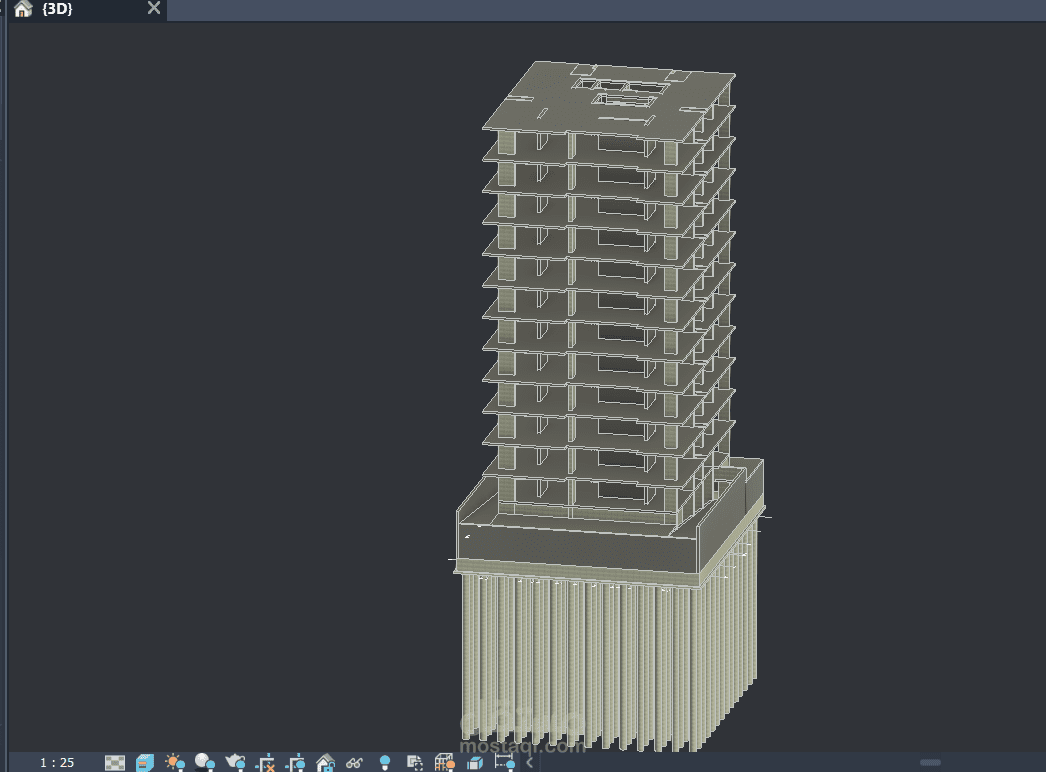
Task: Open the view scale 1 : 25 selector
Action: point(57,762)
